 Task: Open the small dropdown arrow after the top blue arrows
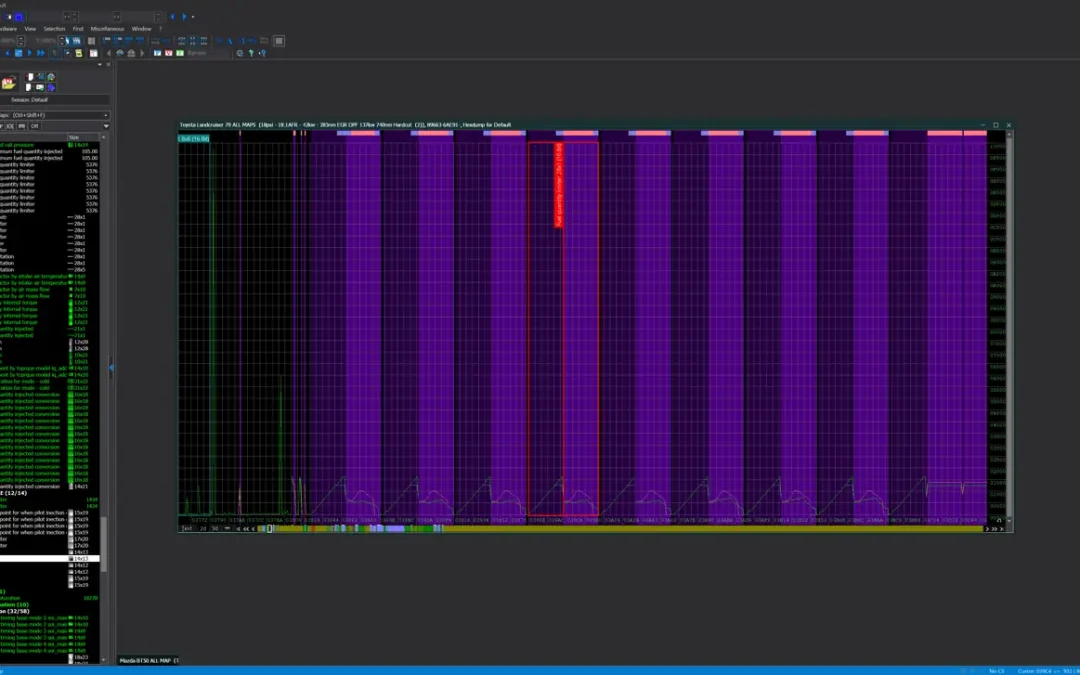(x=193, y=17)
